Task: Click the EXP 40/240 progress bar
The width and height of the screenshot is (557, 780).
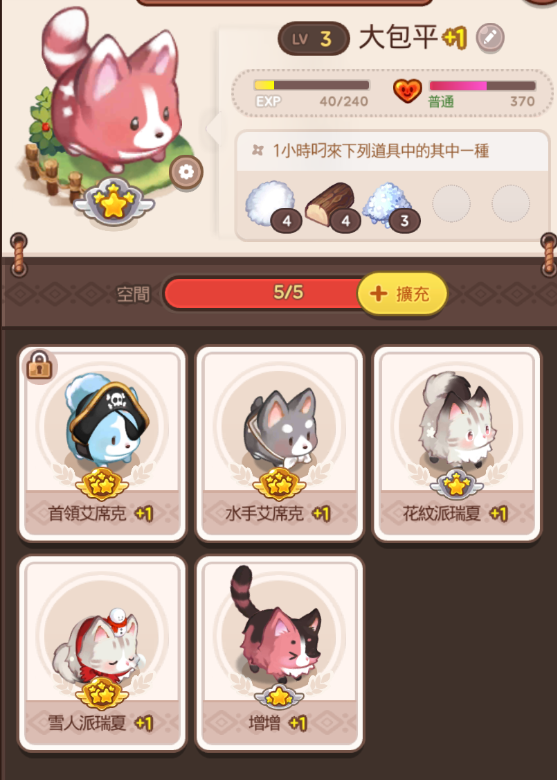Action: [311, 85]
